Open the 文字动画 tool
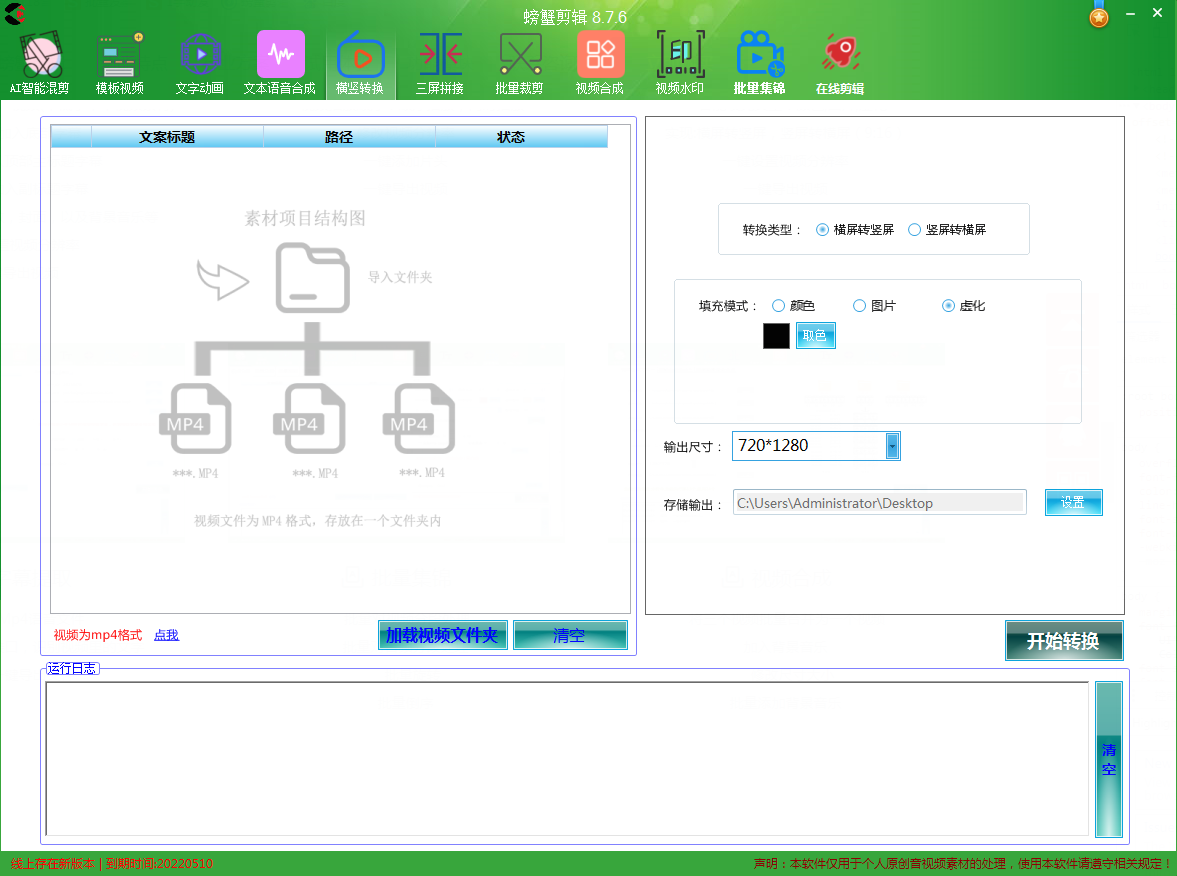Screen dimensions: 1177x876 click(200, 55)
